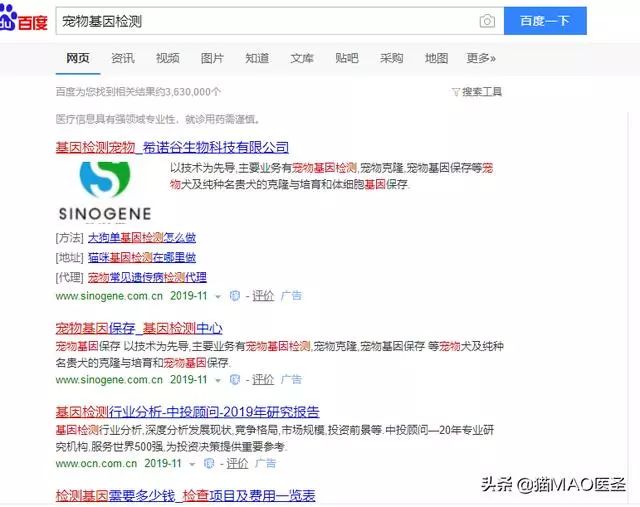
Task: Select the 网页 tab
Action: 78,58
